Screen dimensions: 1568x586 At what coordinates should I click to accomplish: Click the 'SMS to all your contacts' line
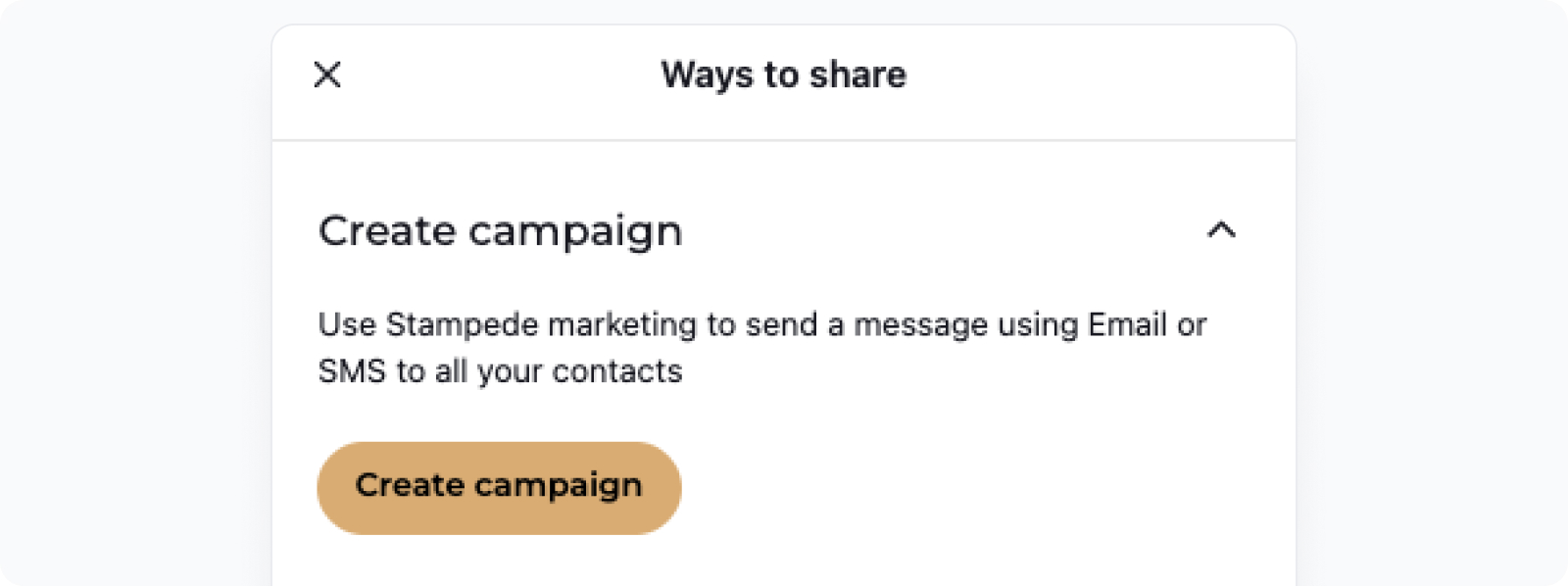pos(501,371)
